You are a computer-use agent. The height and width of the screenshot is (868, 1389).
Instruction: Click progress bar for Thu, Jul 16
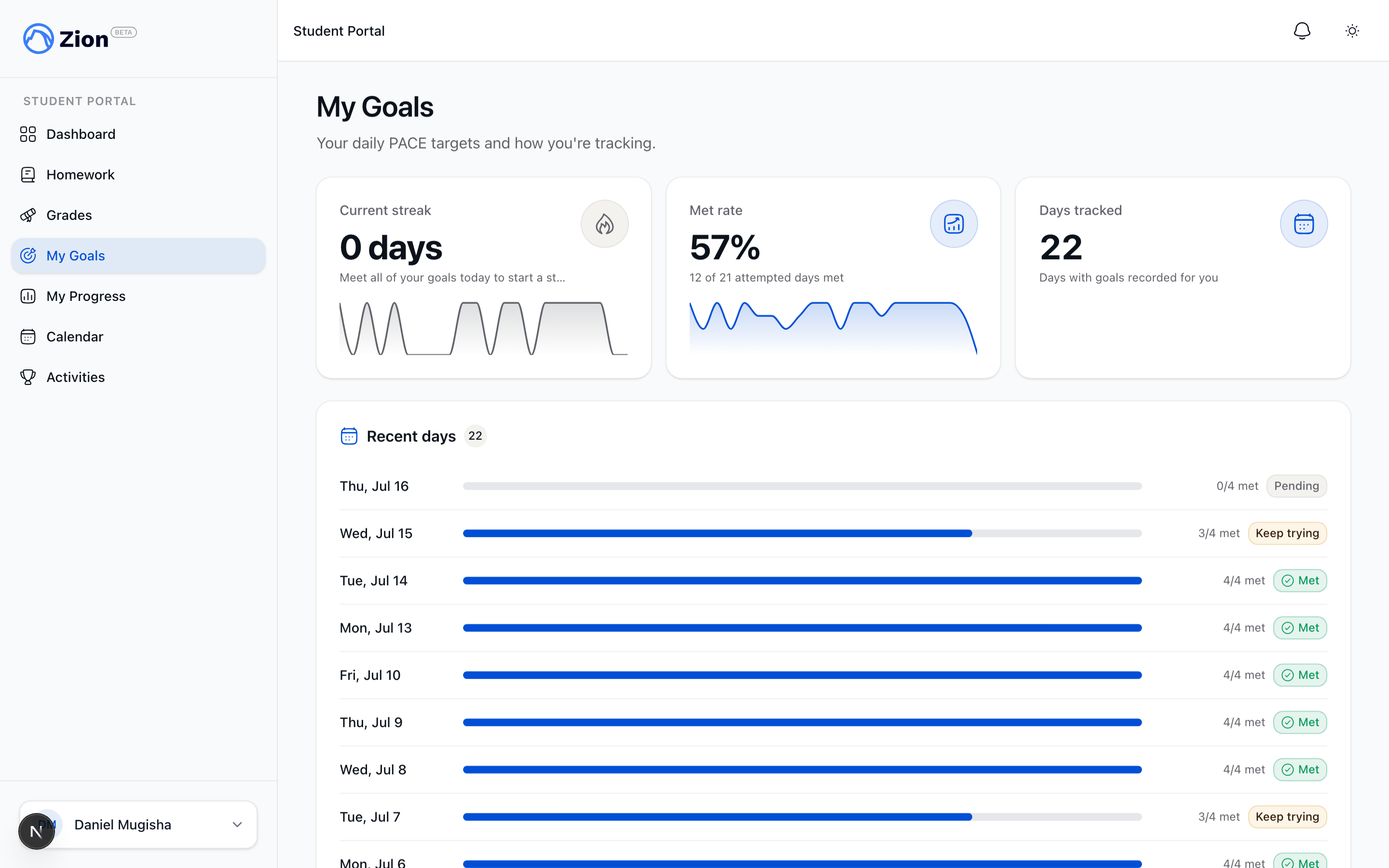803,486
